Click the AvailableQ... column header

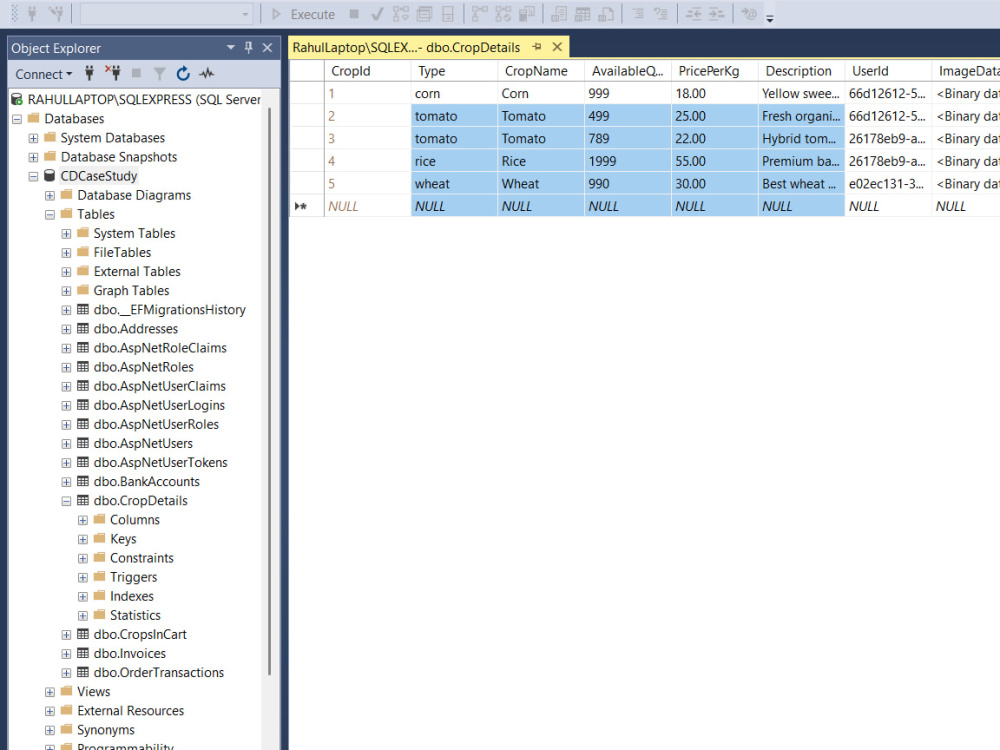pos(628,71)
